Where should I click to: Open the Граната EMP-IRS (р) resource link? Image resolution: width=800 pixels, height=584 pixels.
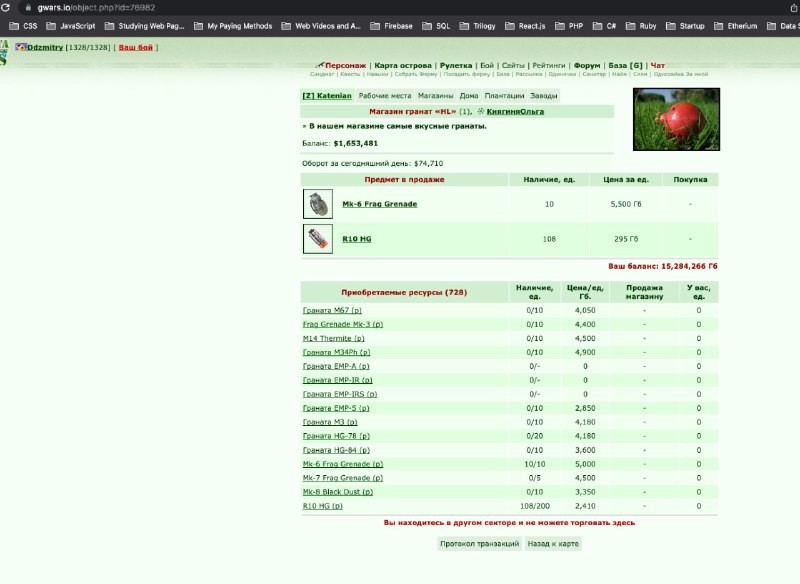(340, 394)
